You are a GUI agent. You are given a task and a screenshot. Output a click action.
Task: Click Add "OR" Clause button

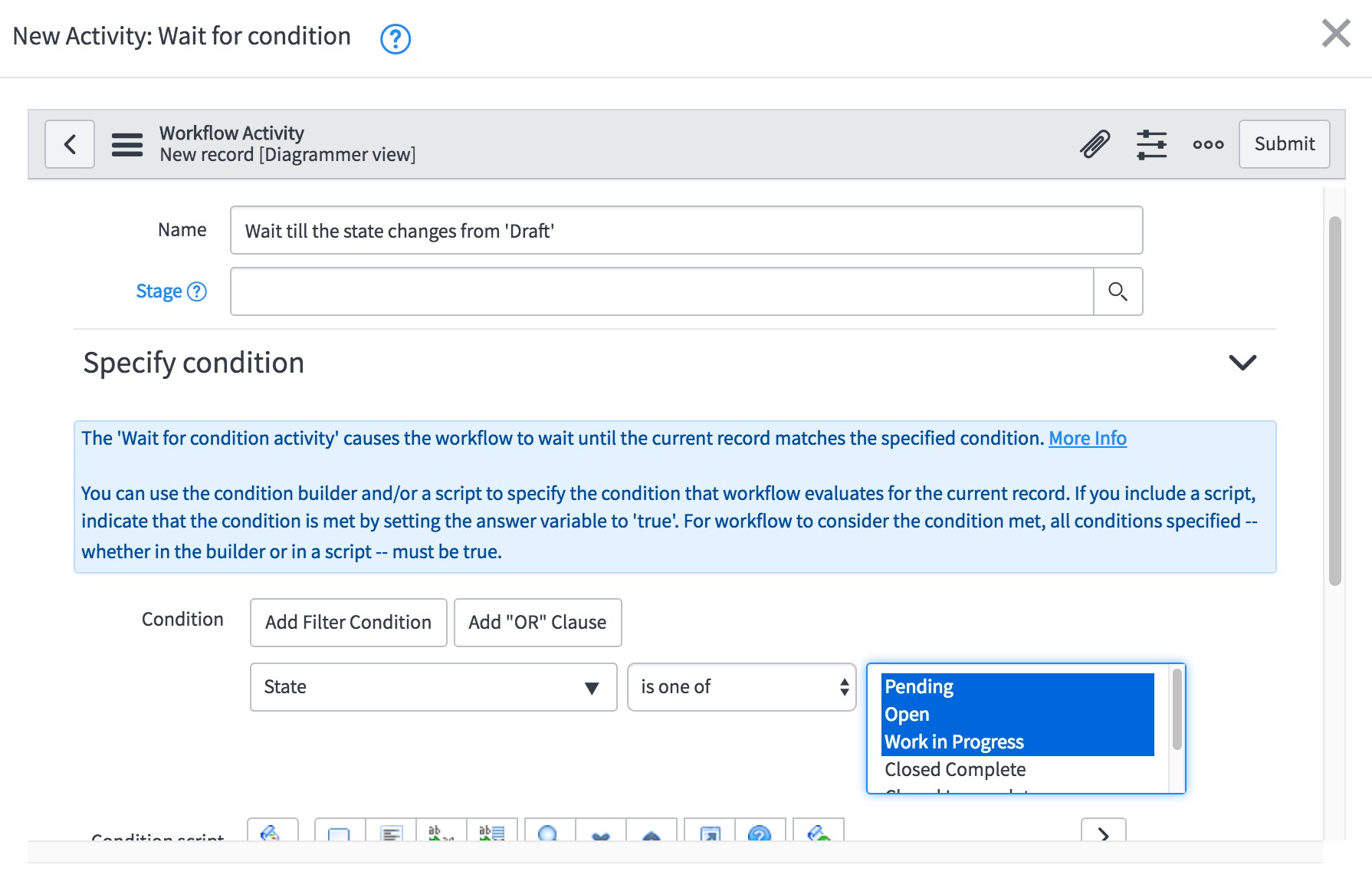537,623
